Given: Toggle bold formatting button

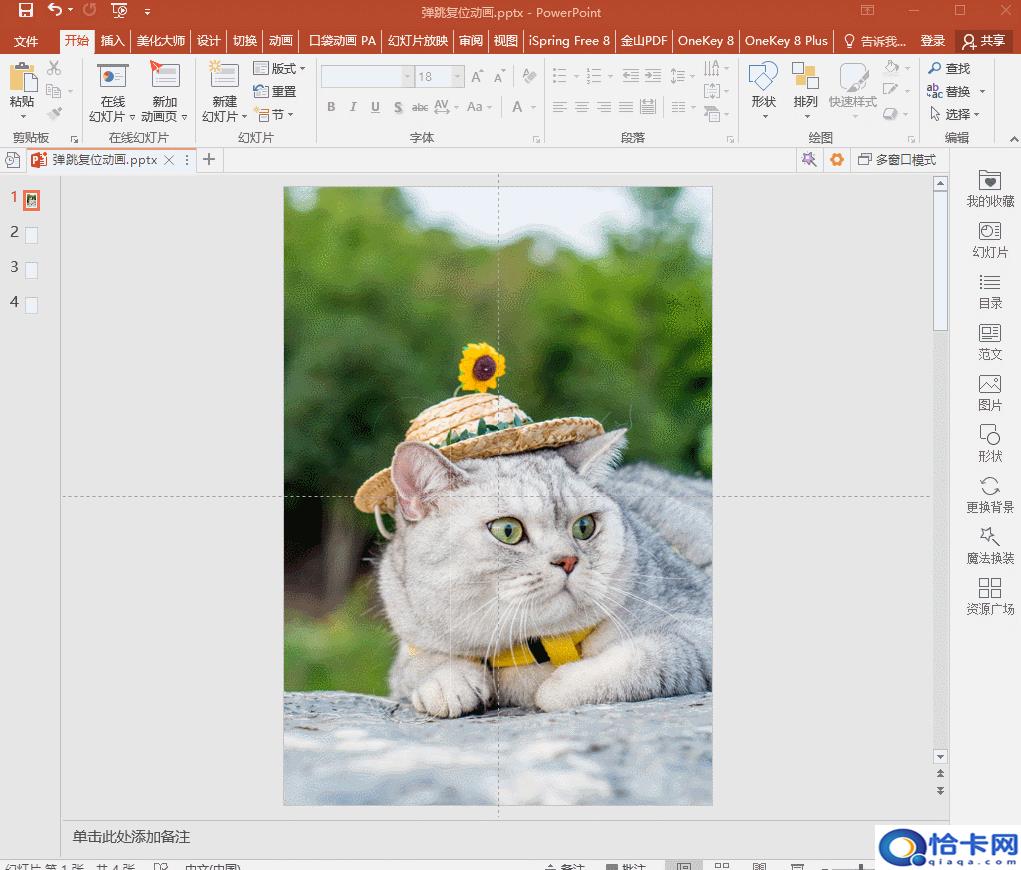Looking at the screenshot, I should pos(331,107).
